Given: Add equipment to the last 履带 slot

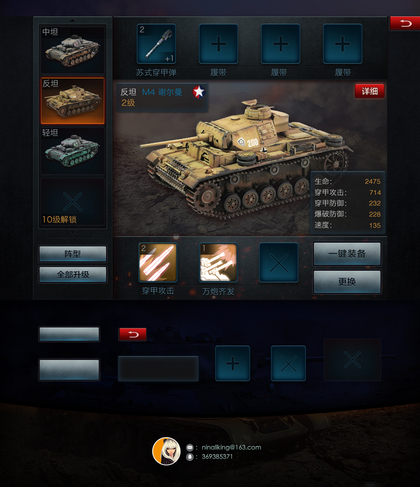Looking at the screenshot, I should pos(343,44).
